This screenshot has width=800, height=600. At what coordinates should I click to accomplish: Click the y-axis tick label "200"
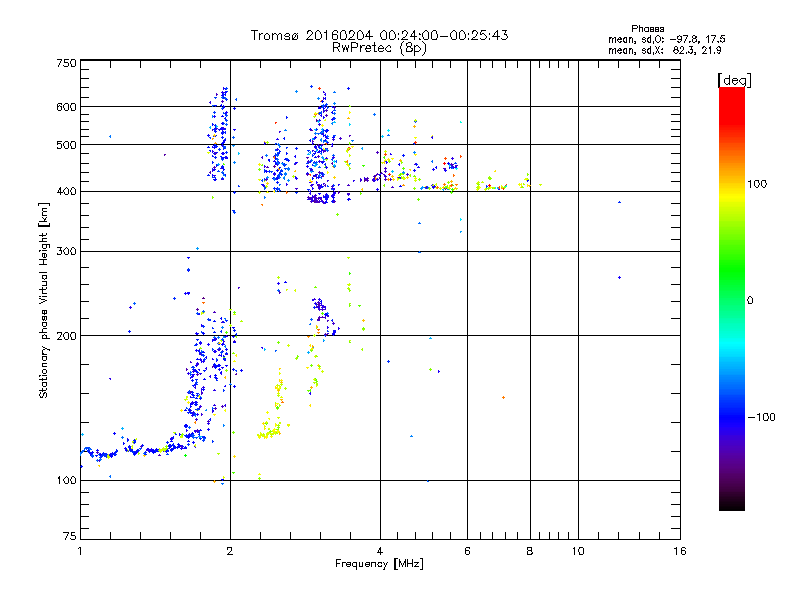click(66, 336)
